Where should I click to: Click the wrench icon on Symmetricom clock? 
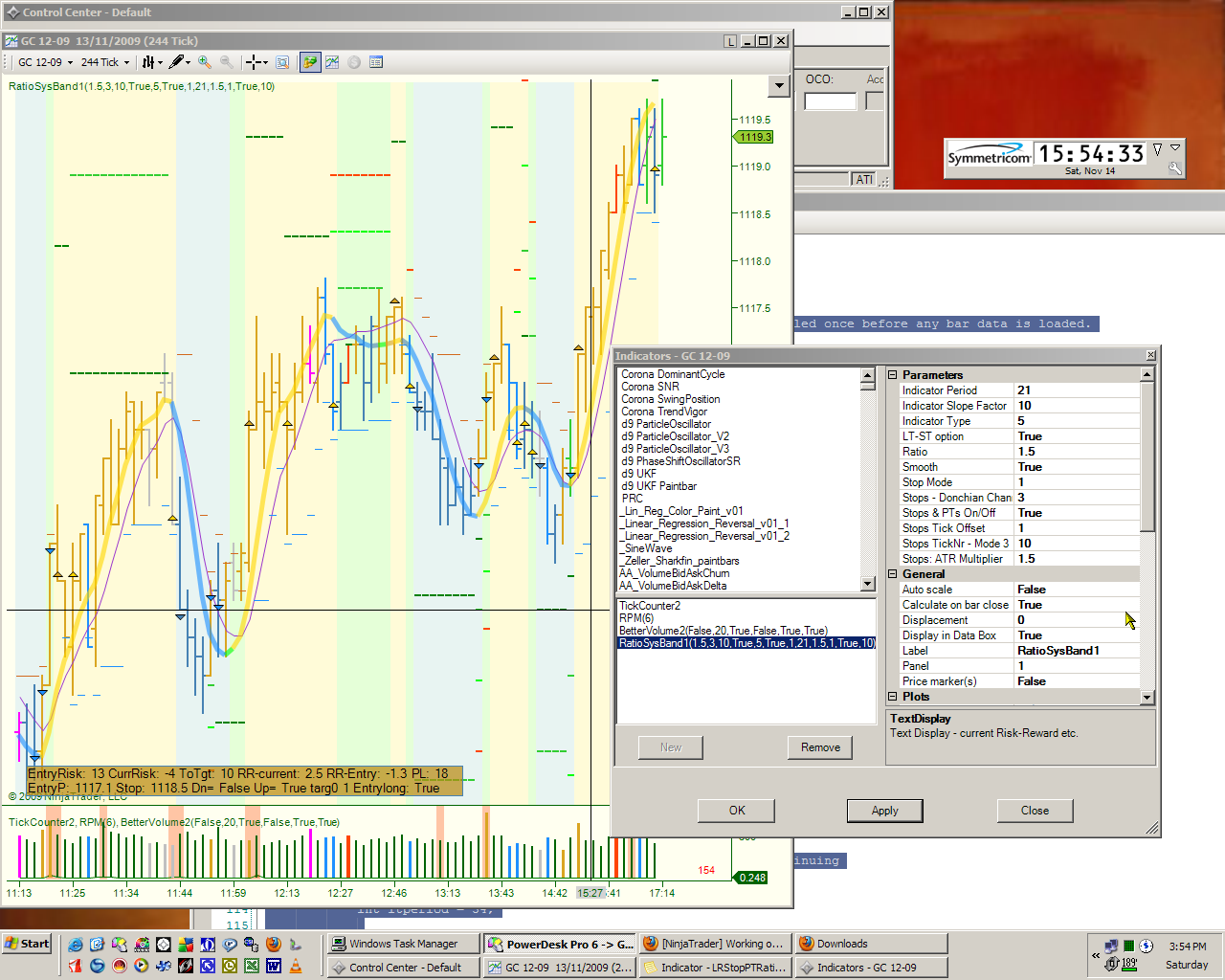tap(1175, 168)
